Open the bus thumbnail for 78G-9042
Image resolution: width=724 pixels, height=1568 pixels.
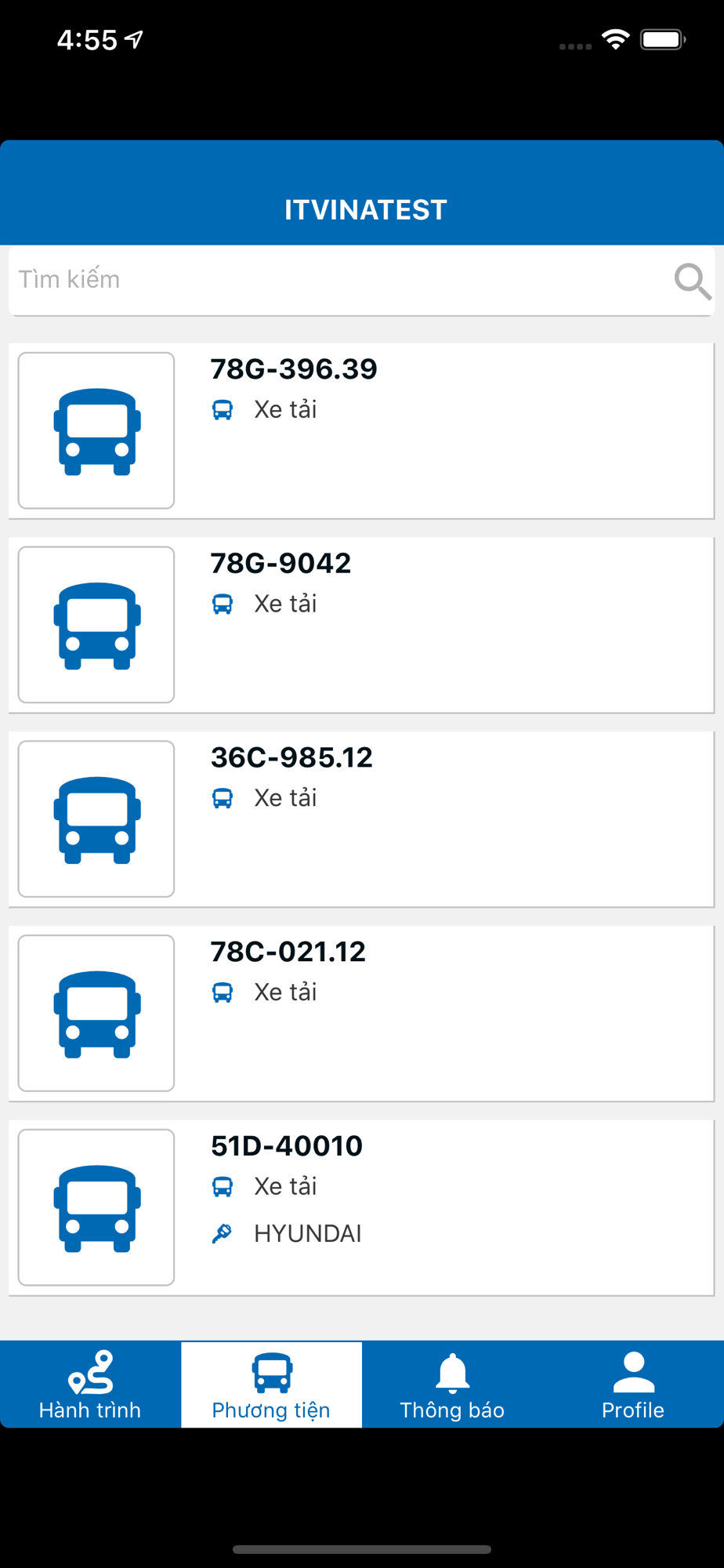96,625
